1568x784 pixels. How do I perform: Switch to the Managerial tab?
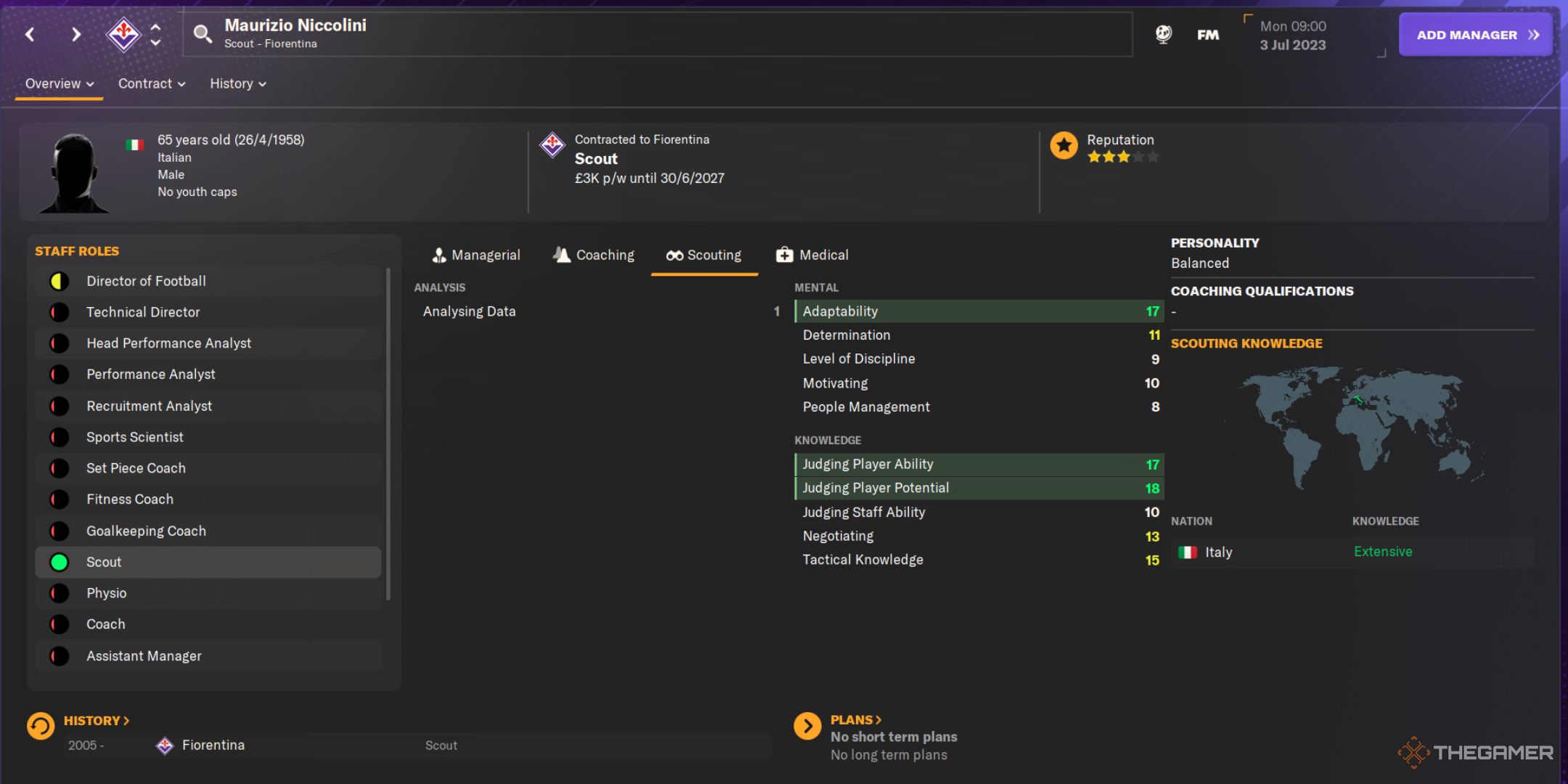[x=476, y=255]
